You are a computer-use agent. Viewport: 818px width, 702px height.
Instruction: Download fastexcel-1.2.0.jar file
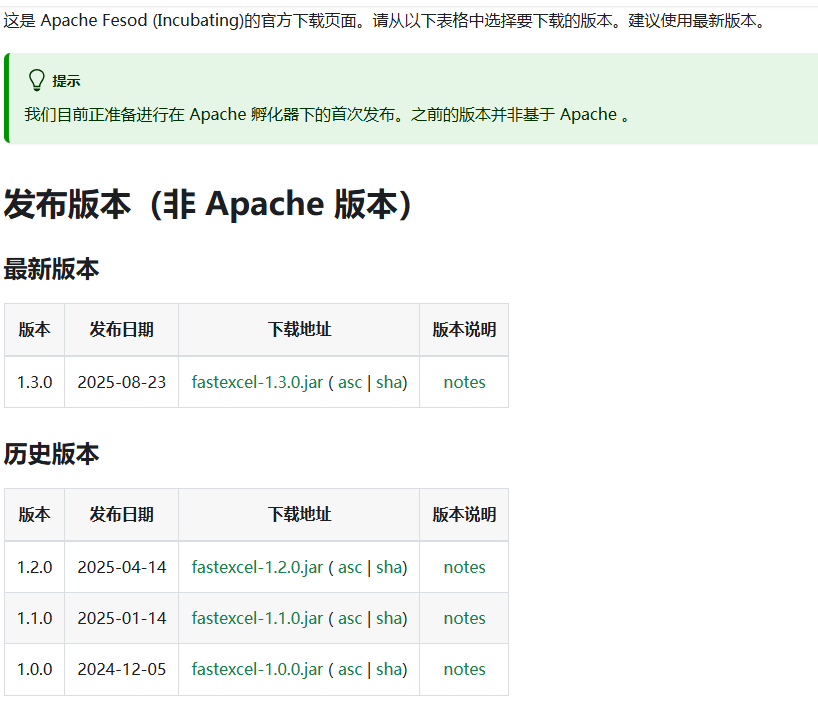tap(257, 567)
